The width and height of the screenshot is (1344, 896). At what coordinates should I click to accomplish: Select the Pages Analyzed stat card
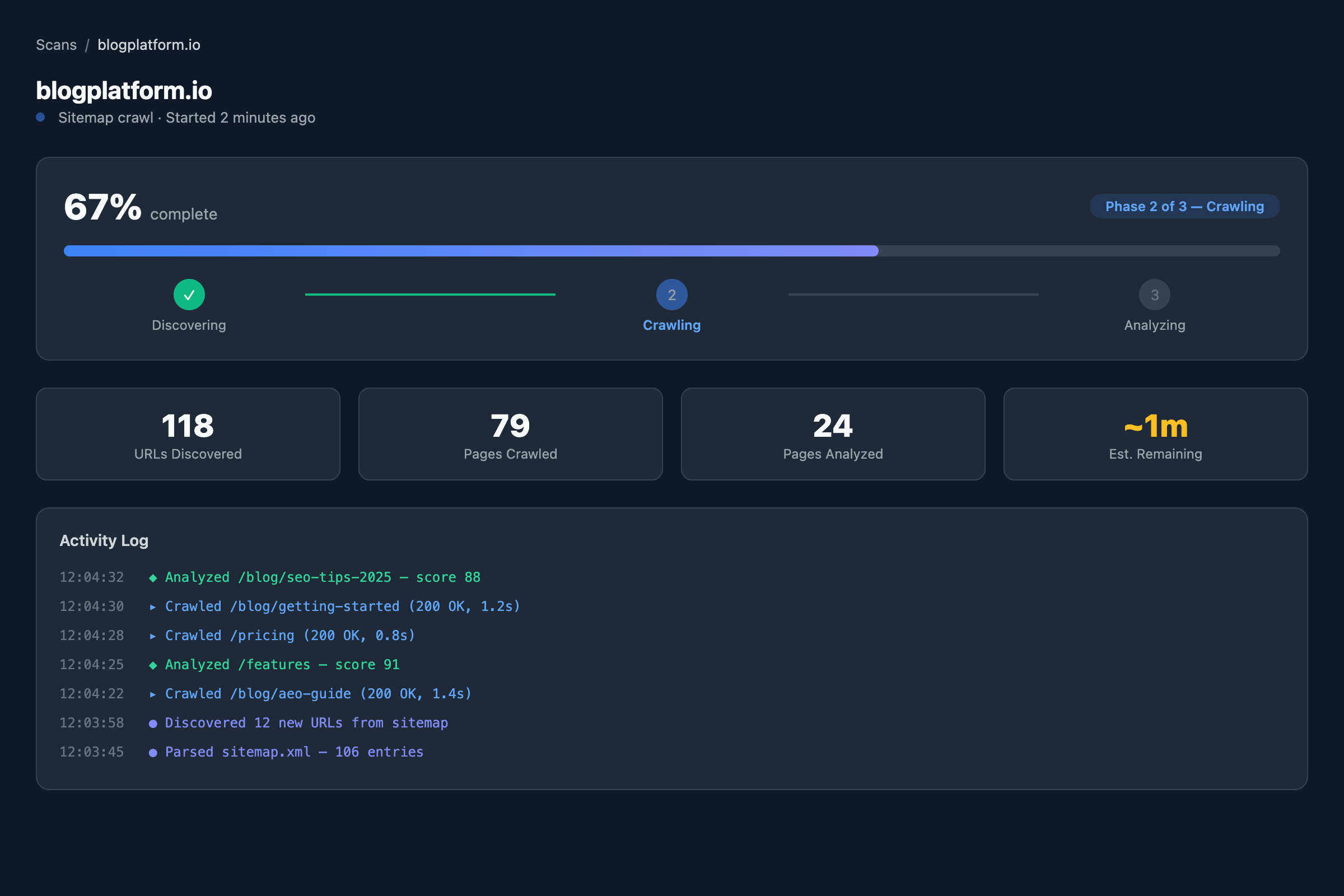click(x=833, y=433)
